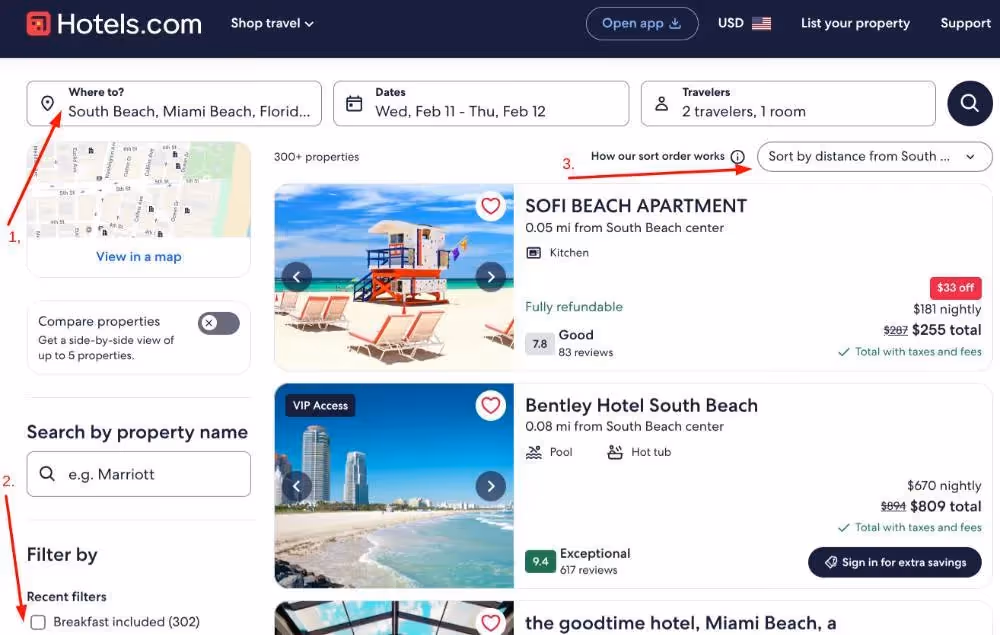Click View in a map link
This screenshot has height=635, width=1000.
(x=138, y=257)
